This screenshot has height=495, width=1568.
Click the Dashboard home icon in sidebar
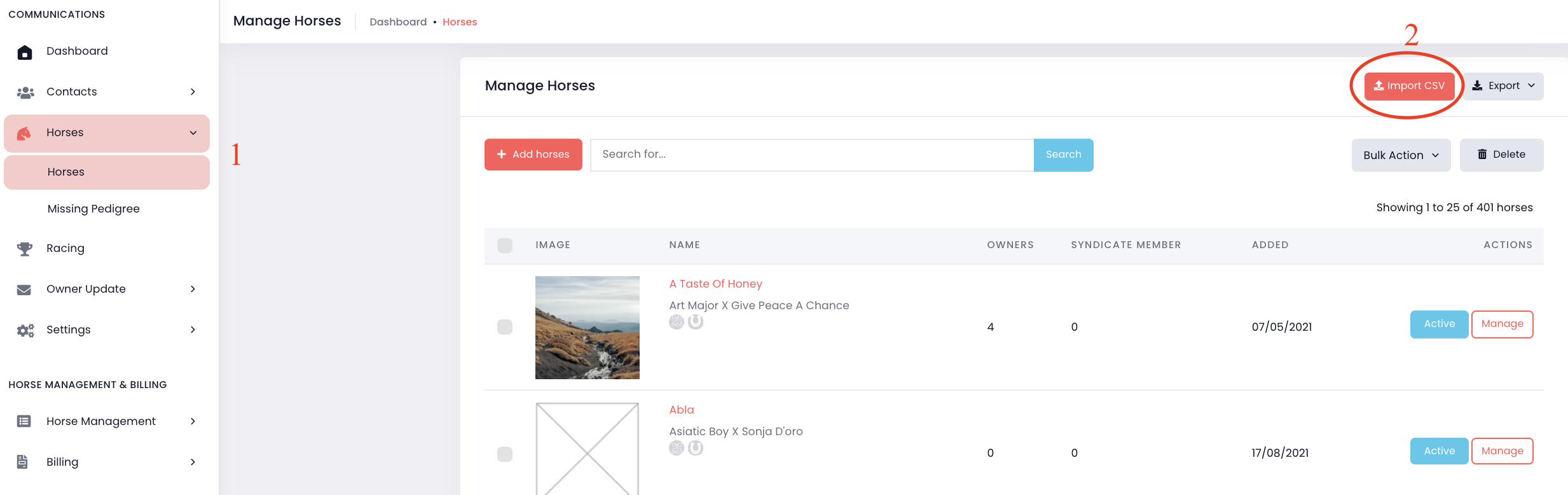coord(24,52)
